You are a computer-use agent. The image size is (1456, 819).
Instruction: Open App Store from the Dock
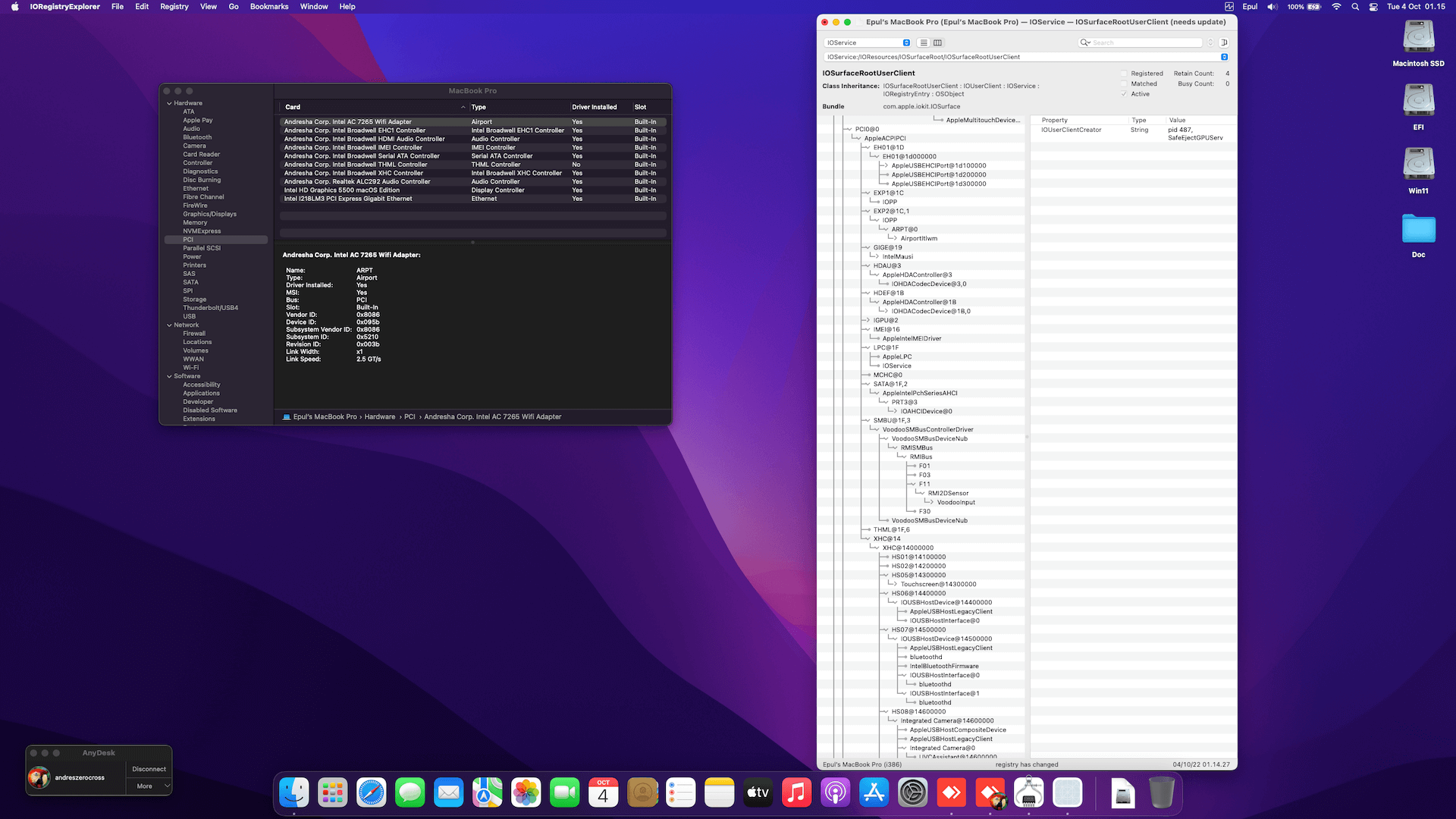pos(874,793)
